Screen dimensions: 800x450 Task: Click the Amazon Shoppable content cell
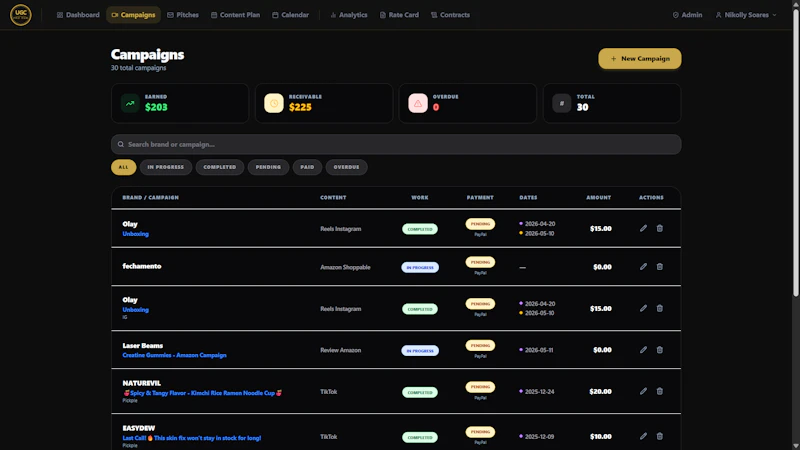(345, 267)
